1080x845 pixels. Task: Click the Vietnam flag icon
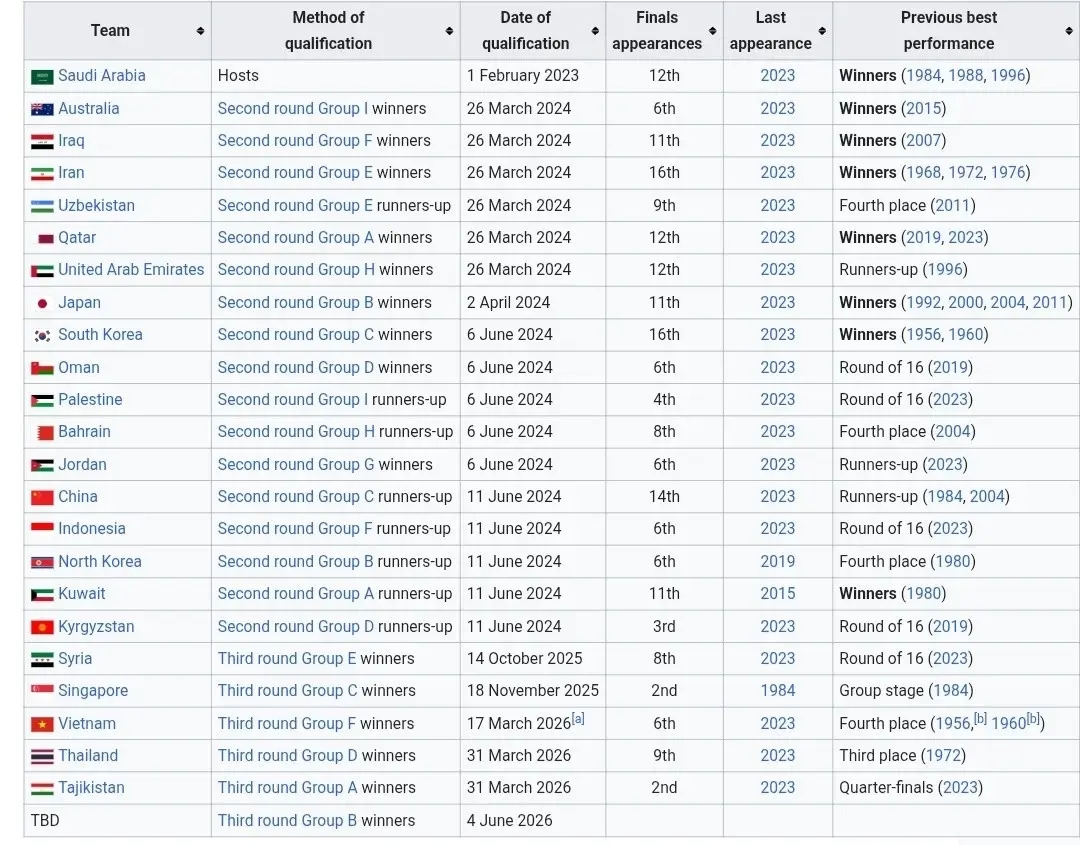42,724
